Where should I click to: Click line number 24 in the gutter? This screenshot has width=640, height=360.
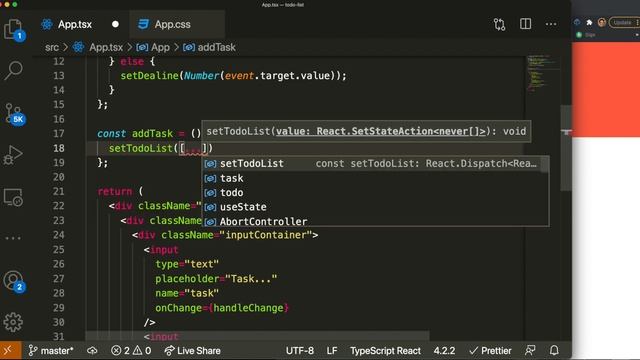[59, 235]
